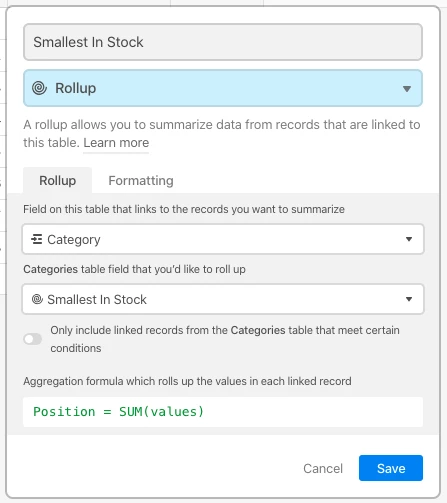Open the roll-up field selector arrow
Image resolution: width=447 pixels, height=503 pixels.
pyautogui.click(x=409, y=299)
